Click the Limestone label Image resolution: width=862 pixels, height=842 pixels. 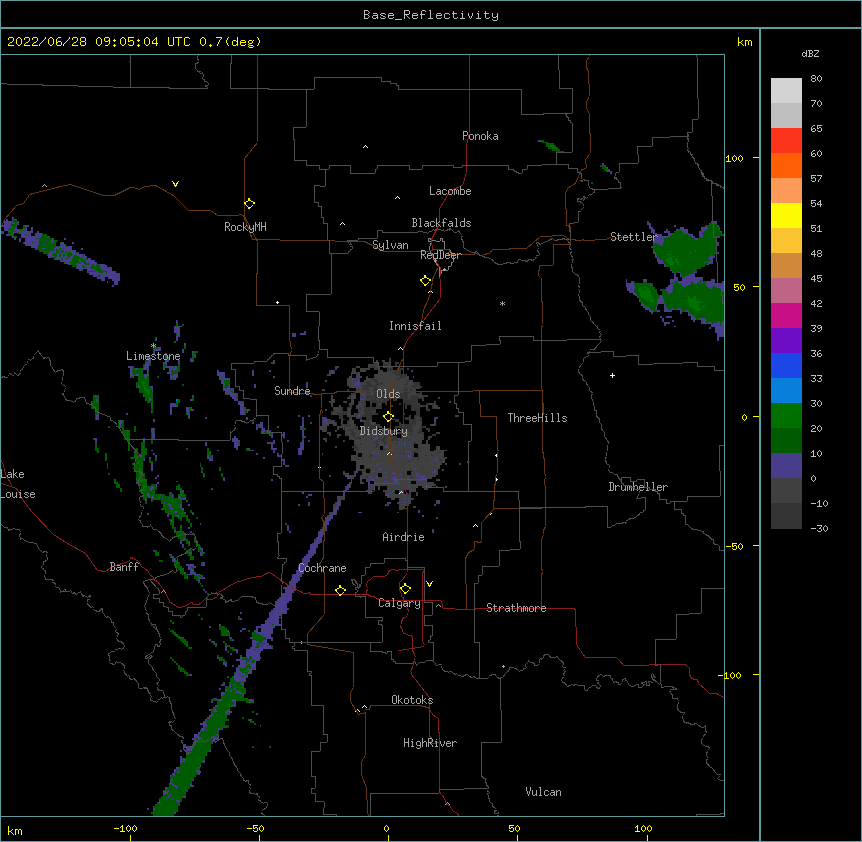[153, 356]
